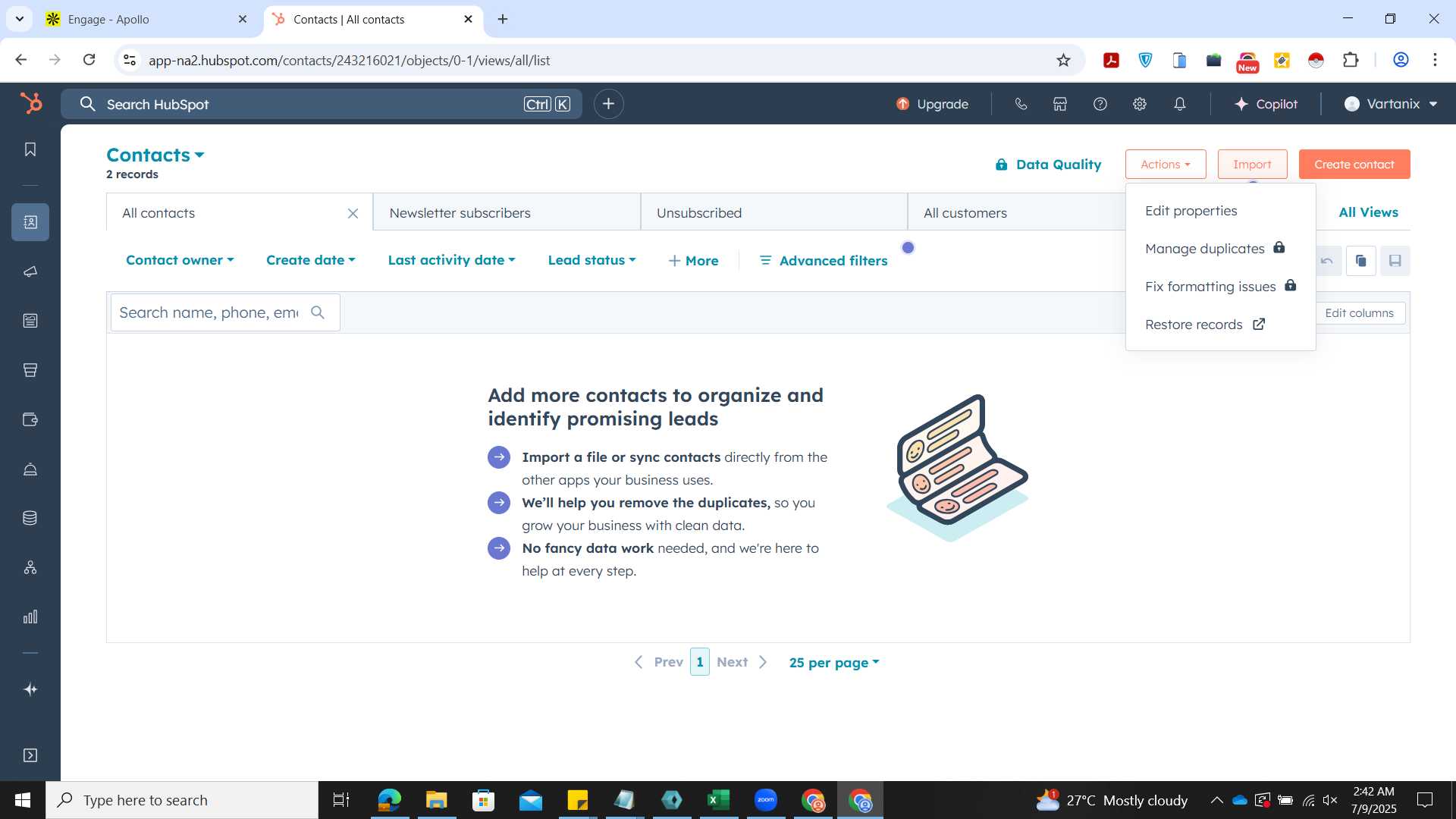Open the HubSpot Marketplace icon
The image size is (1456, 819).
1060,104
